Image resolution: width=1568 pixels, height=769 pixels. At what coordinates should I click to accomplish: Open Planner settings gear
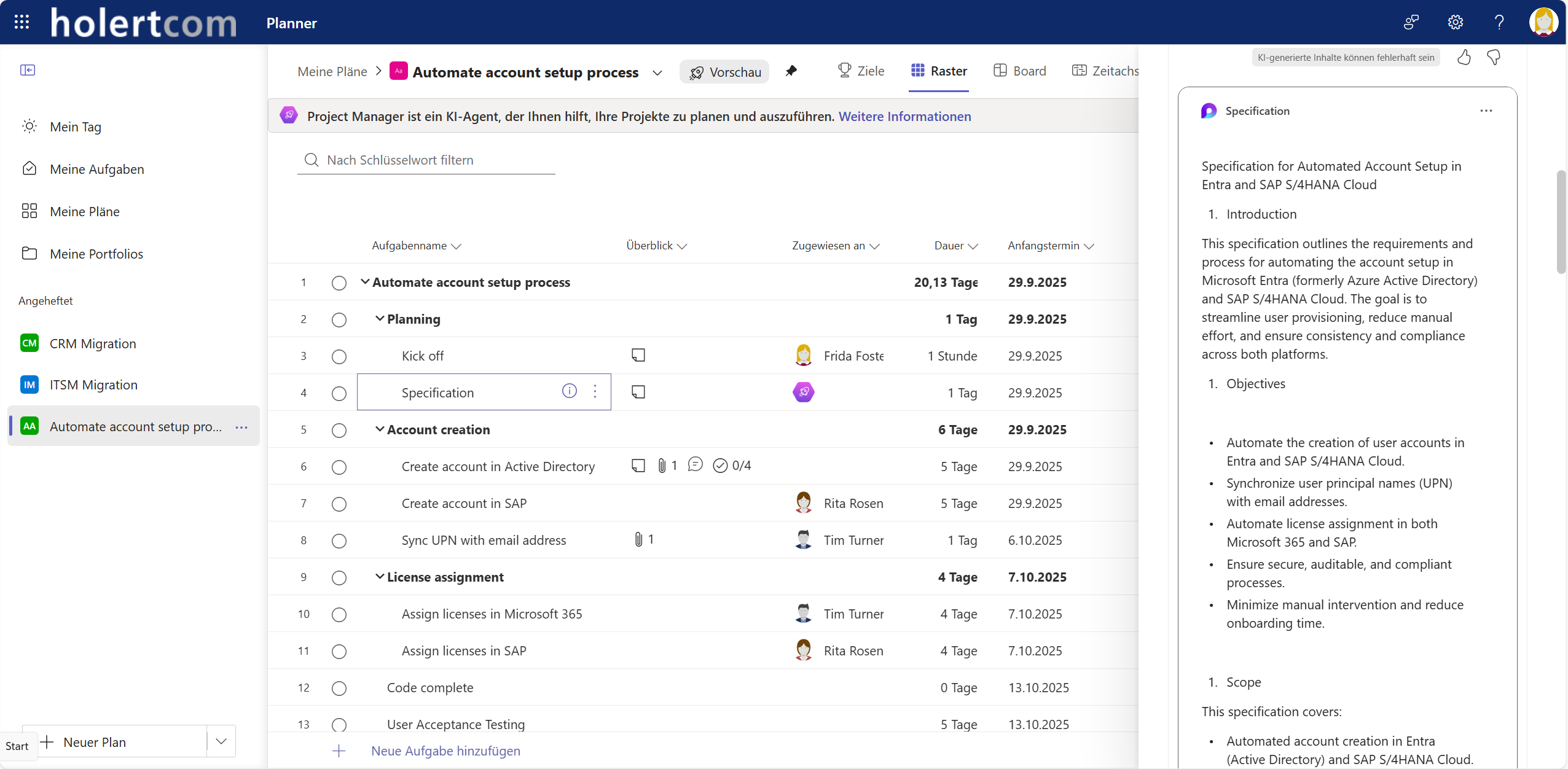[1454, 22]
